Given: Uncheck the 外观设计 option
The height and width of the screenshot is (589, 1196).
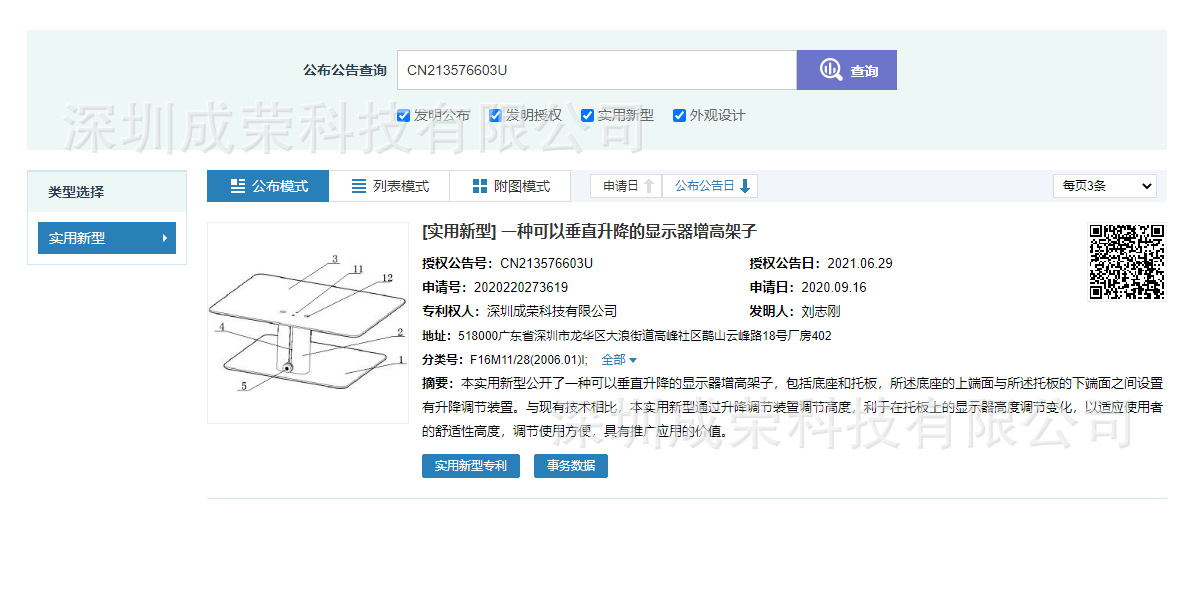Looking at the screenshot, I should coord(680,115).
